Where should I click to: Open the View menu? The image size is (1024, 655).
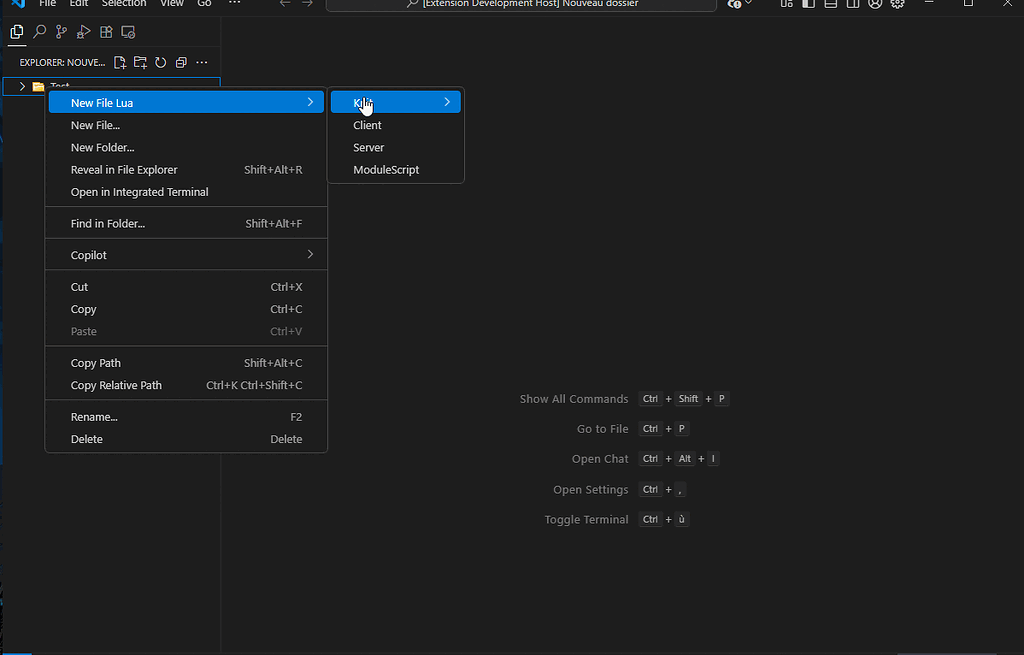point(171,5)
